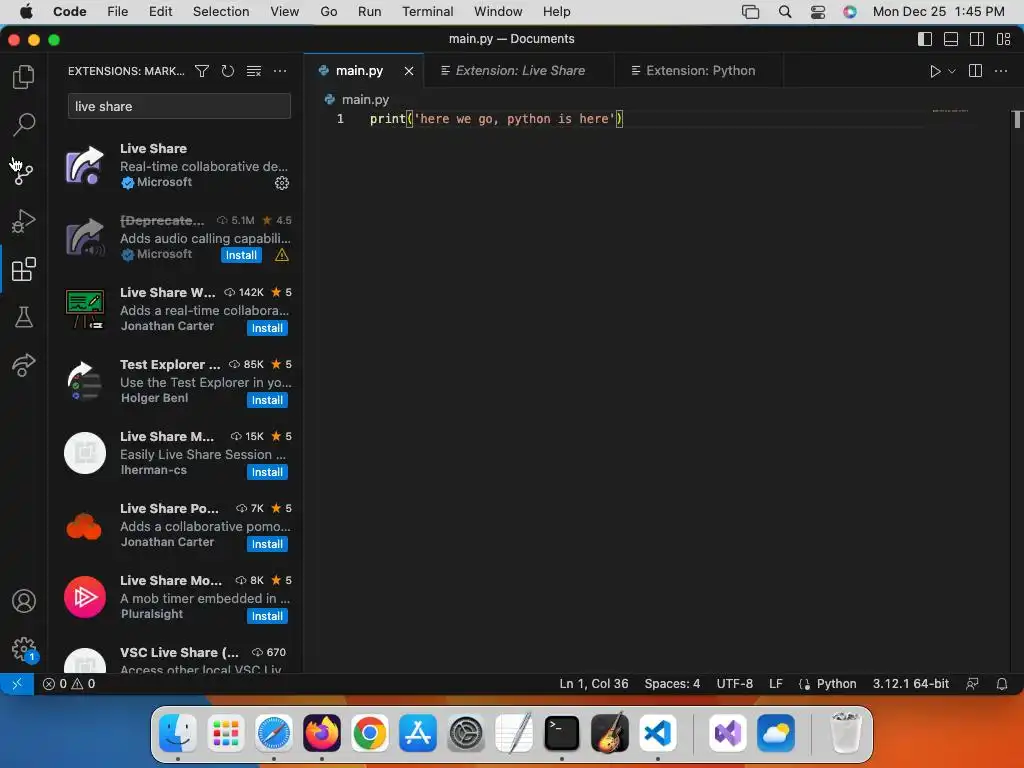Open the Extensions view icon
The width and height of the screenshot is (1024, 768).
coord(24,269)
